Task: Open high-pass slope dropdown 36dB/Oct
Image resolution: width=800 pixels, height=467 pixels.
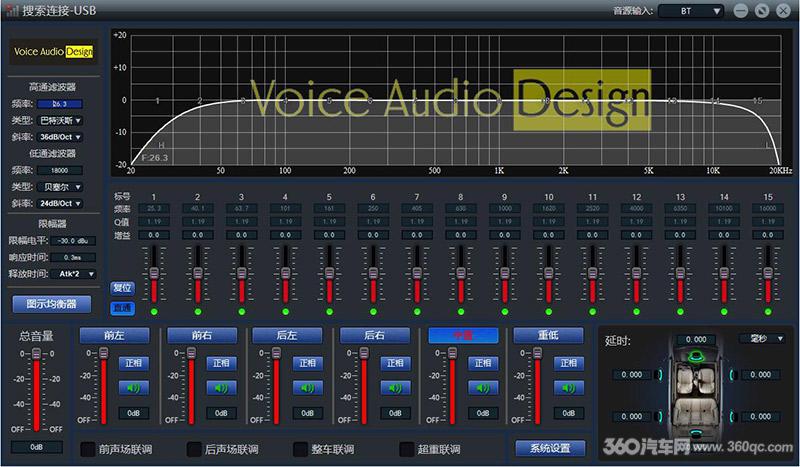Action: (60, 137)
